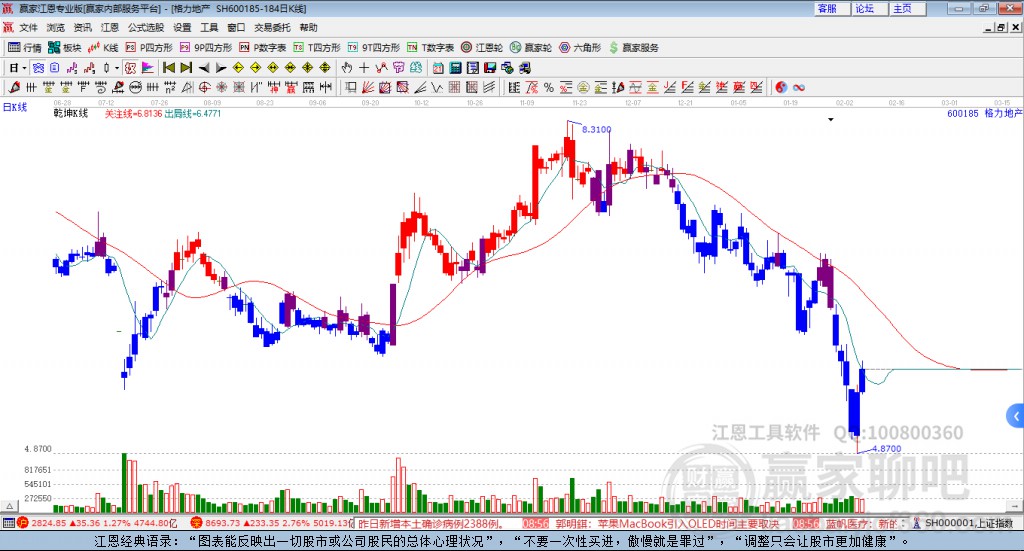Open the P四方形 tool
The image size is (1024, 551).
pyautogui.click(x=149, y=48)
